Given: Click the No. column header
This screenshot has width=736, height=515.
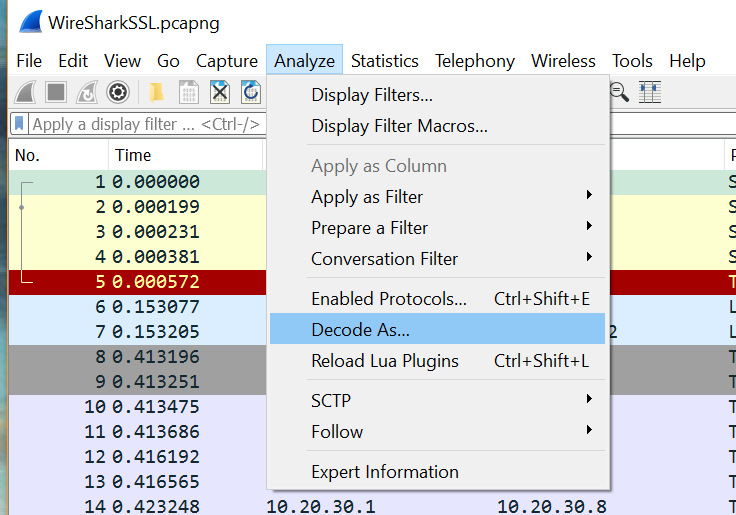Looking at the screenshot, I should pos(59,155).
